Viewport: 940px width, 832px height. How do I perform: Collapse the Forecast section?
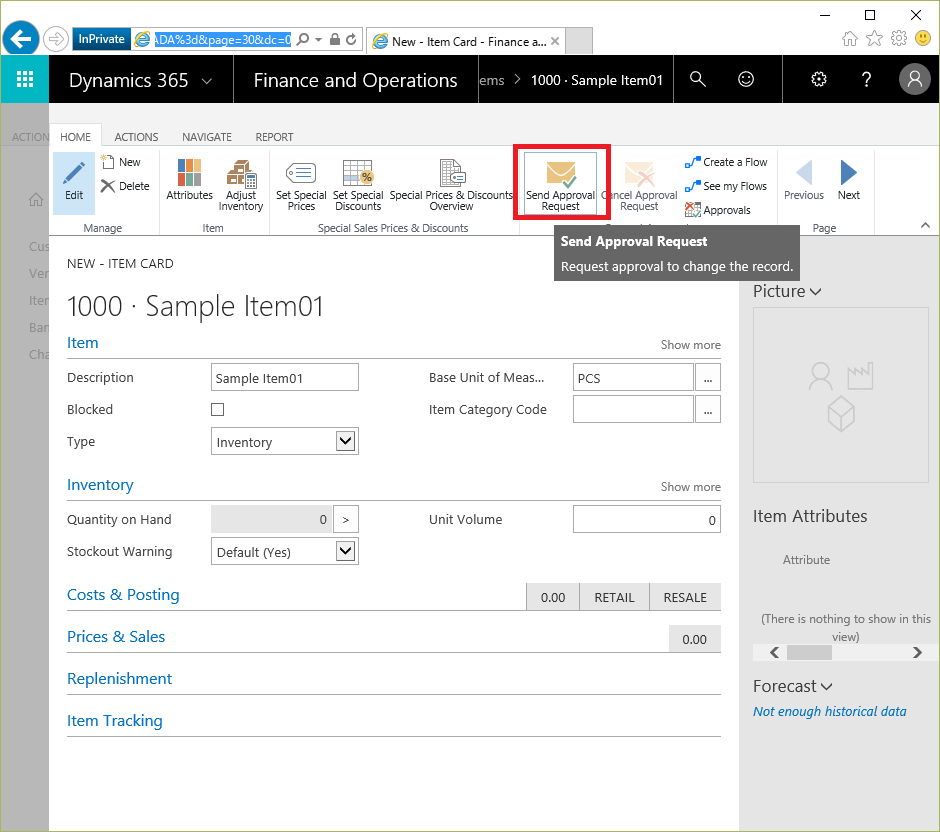[x=826, y=687]
